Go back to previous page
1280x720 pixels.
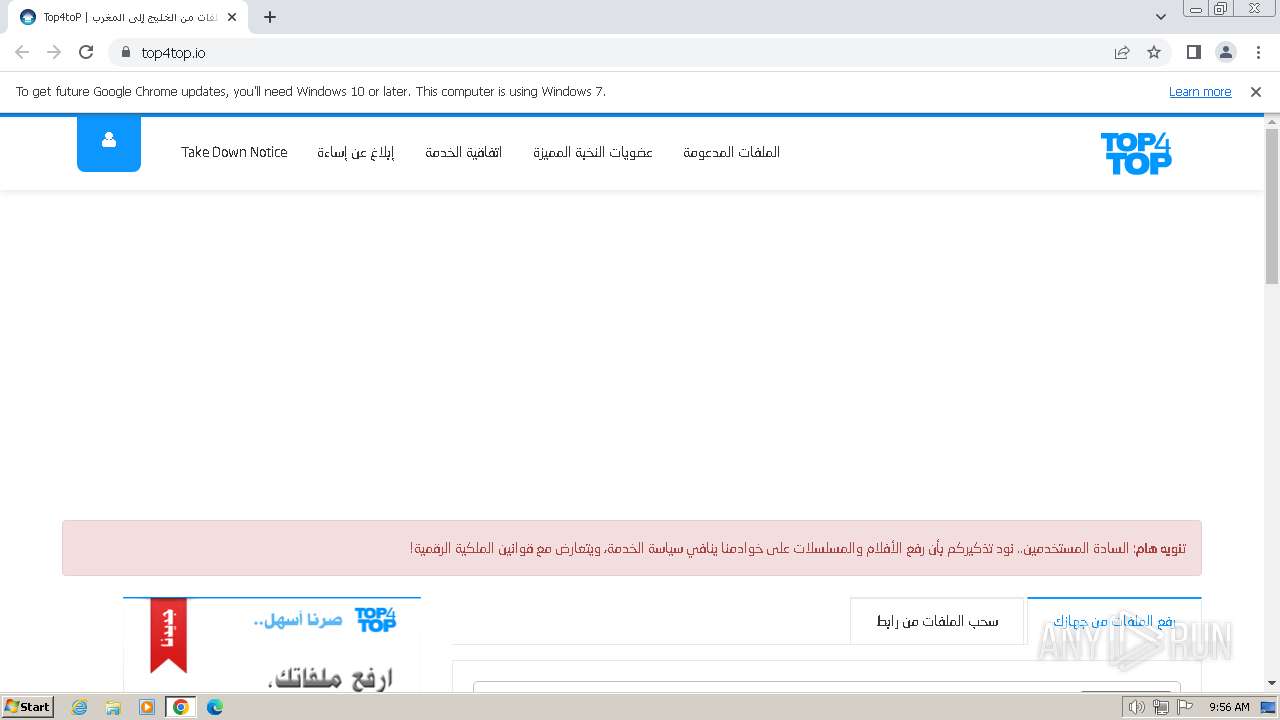(x=22, y=52)
